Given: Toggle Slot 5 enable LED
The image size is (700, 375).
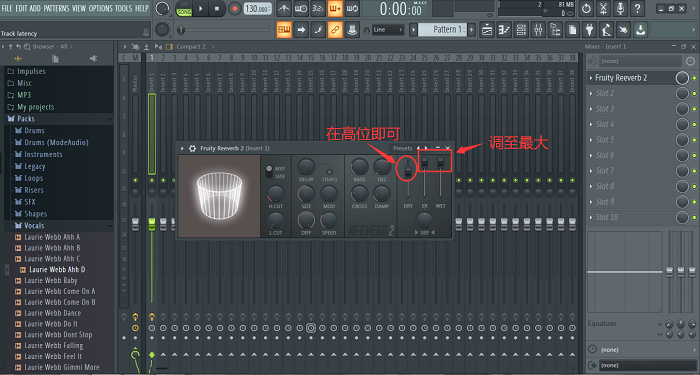Looking at the screenshot, I should tap(694, 140).
